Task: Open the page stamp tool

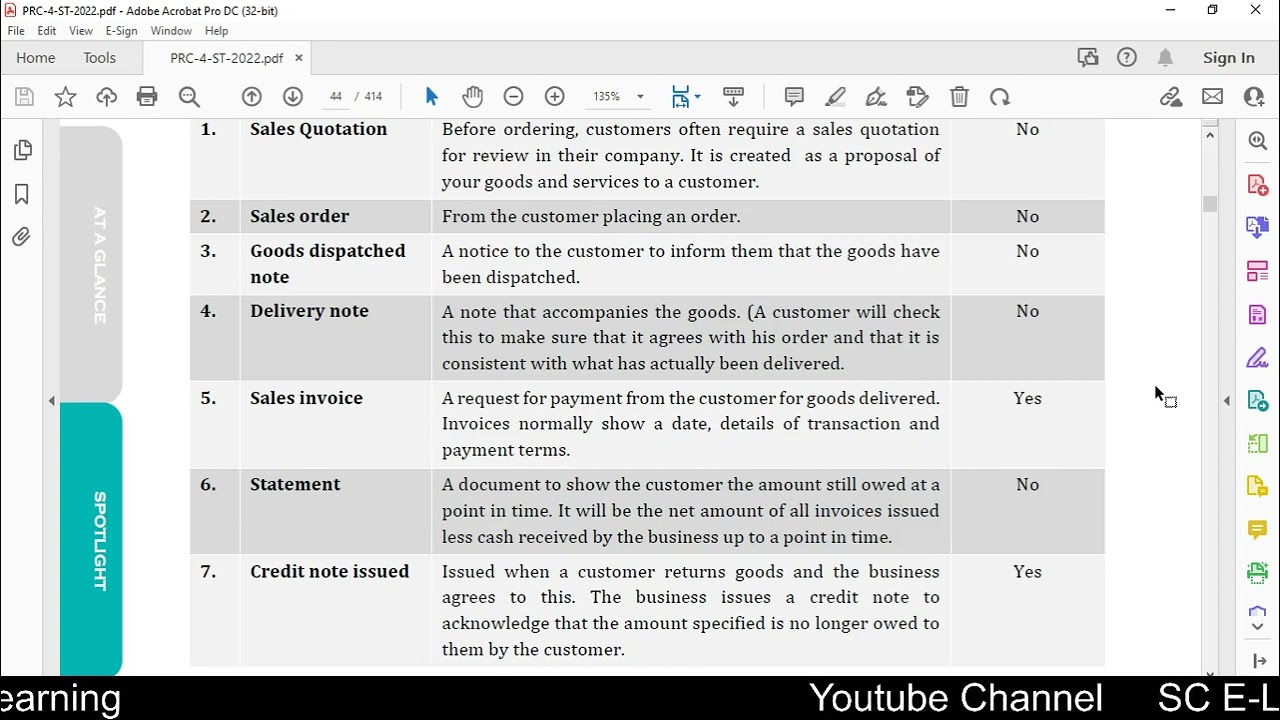Action: 918,97
